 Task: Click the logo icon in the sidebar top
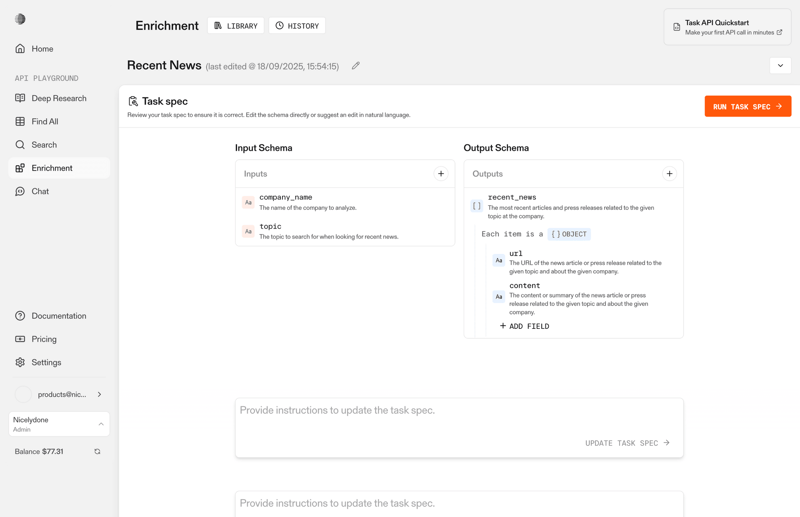click(20, 19)
